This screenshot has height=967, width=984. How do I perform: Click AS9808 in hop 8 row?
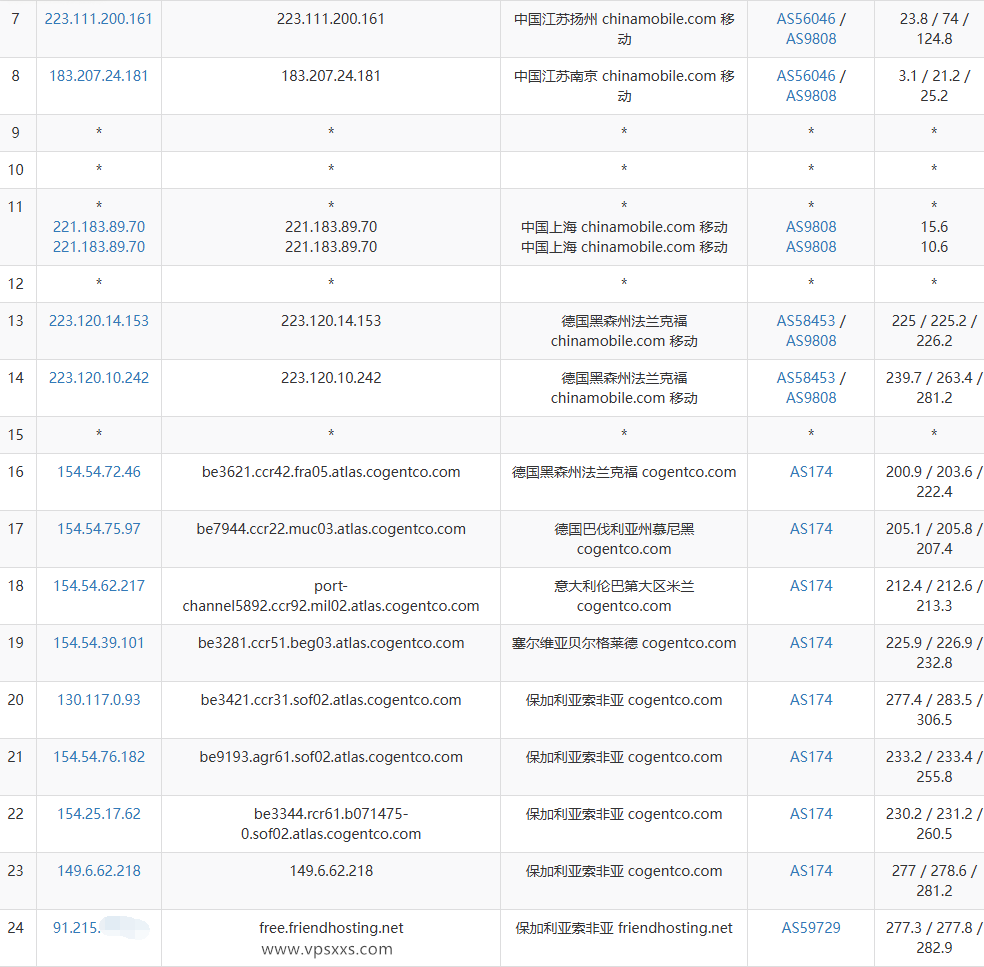coord(811,96)
